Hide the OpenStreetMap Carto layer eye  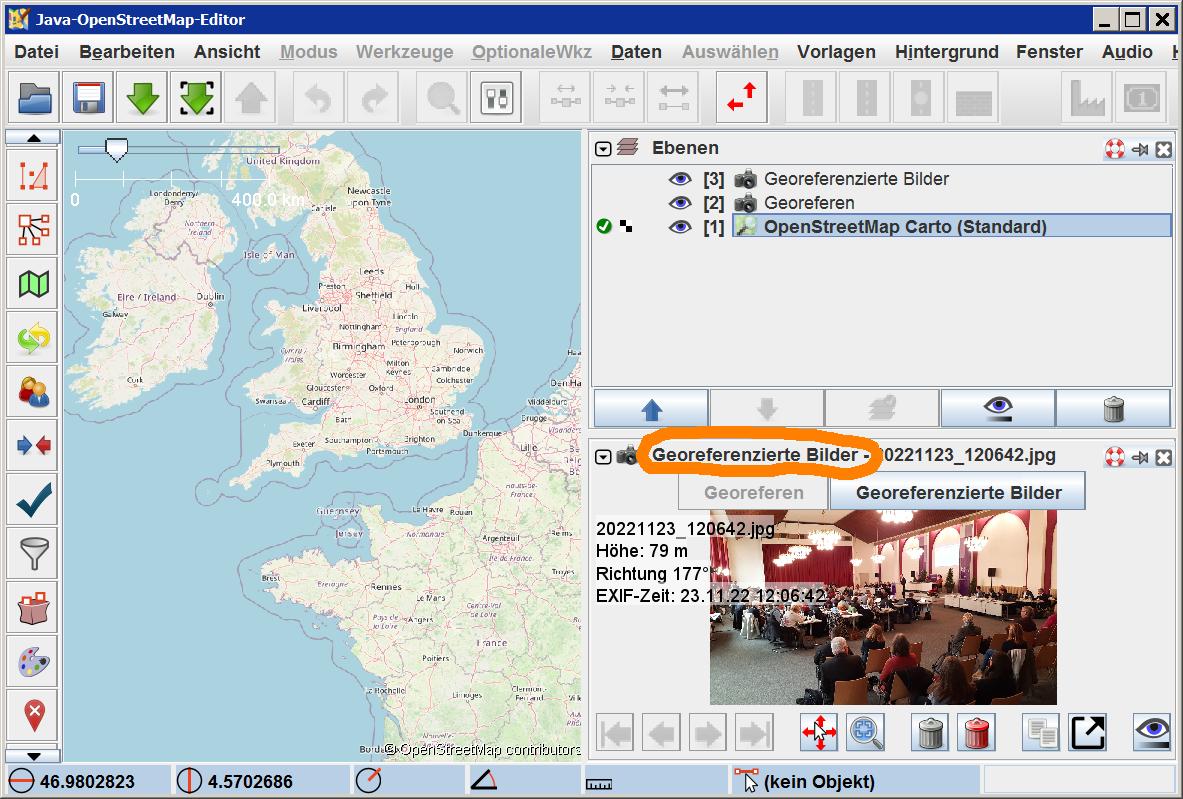(x=681, y=227)
